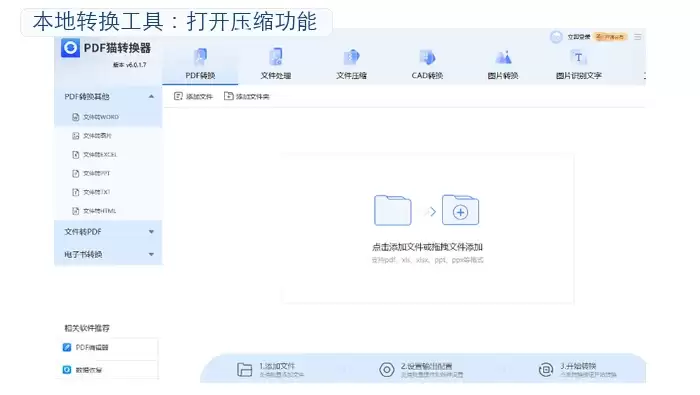
Task: Open the hamburger menu at top right
Action: [638, 37]
